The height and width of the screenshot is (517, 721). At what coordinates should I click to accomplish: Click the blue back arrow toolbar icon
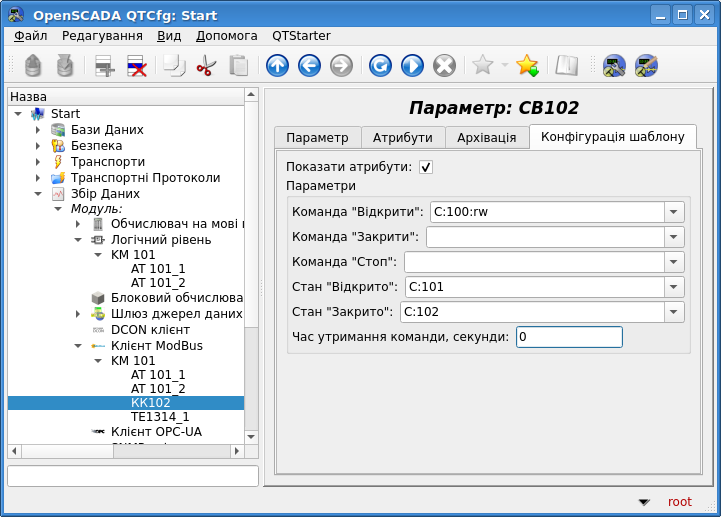[309, 66]
